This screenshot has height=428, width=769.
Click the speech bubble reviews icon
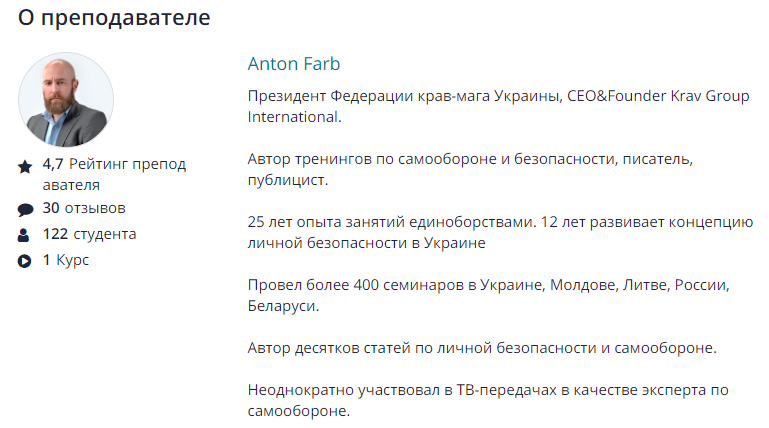(25, 210)
